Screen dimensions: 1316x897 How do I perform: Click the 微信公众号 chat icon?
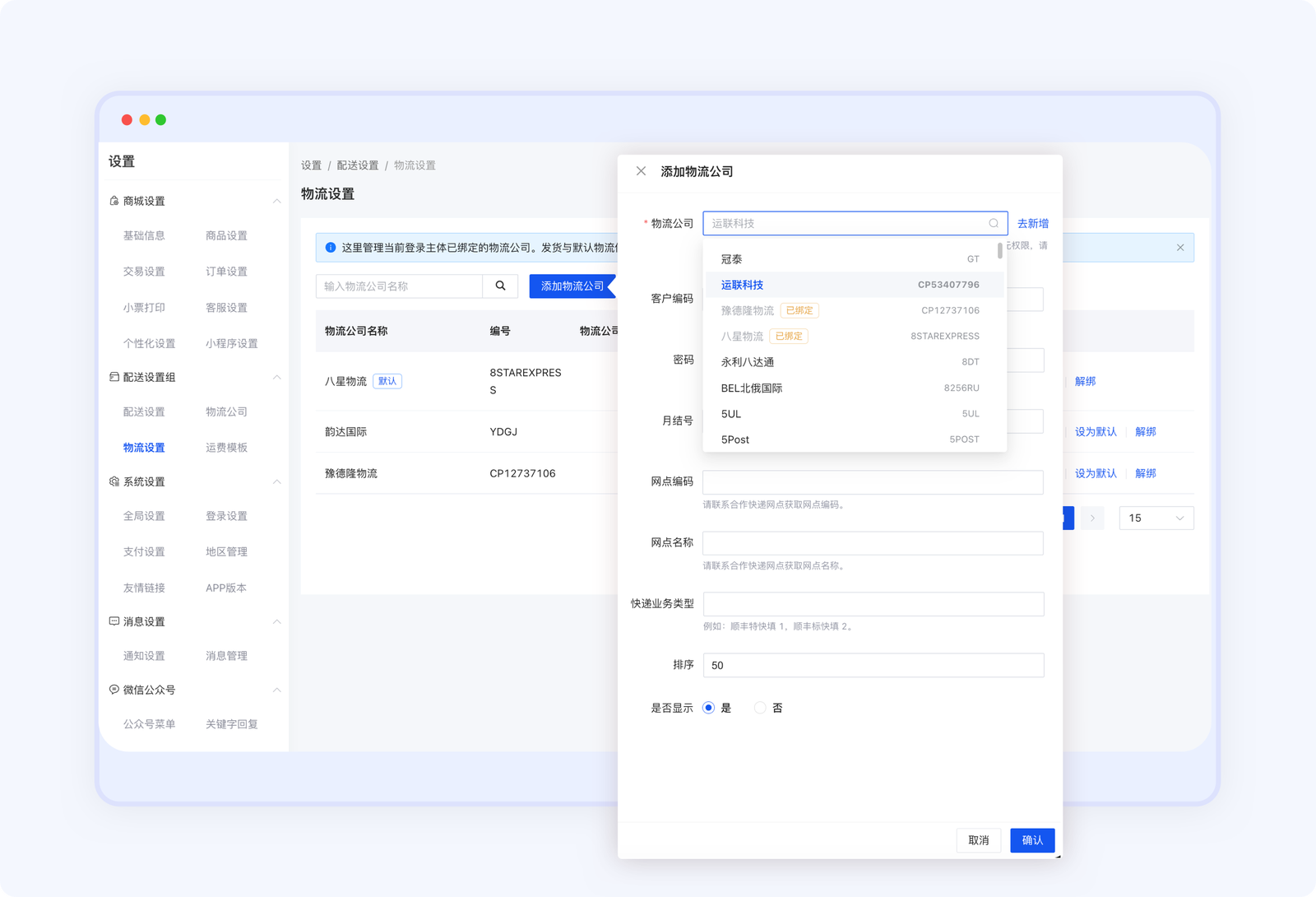pyautogui.click(x=114, y=690)
